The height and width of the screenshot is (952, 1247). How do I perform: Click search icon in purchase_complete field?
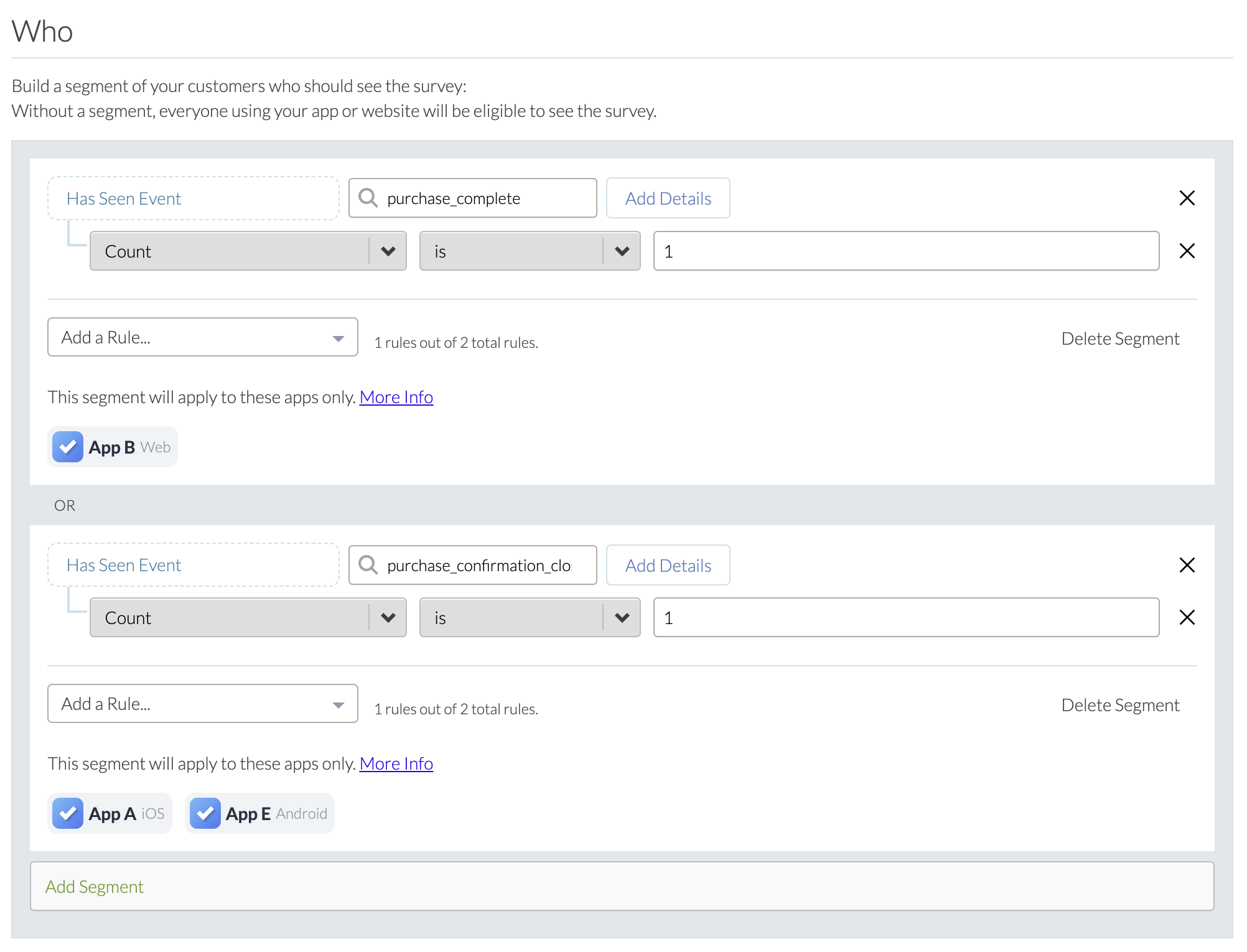(368, 198)
